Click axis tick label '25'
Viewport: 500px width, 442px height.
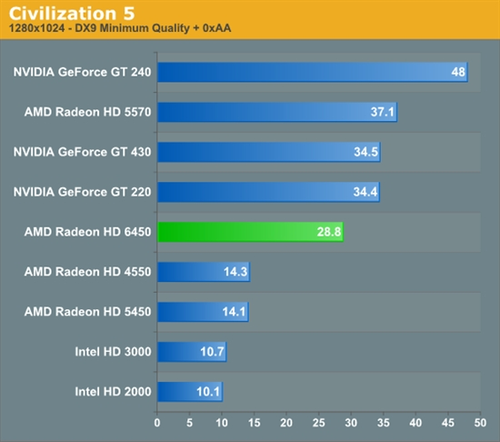[319, 423]
